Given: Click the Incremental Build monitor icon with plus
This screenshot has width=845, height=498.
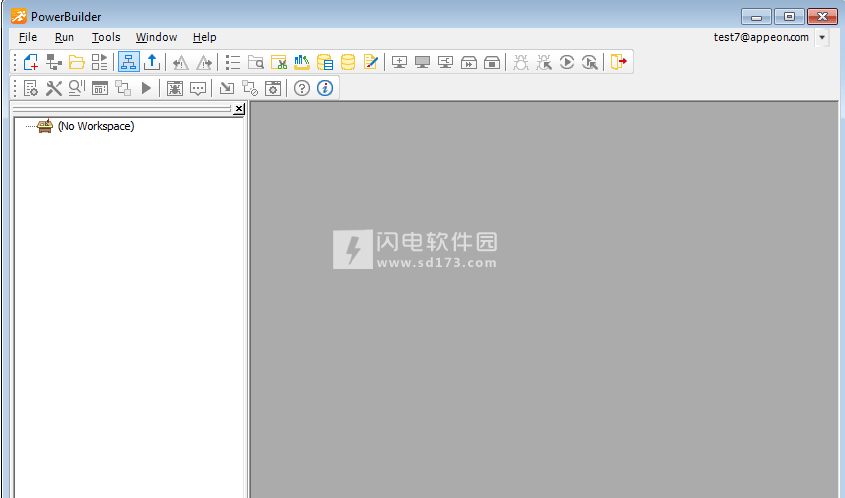Looking at the screenshot, I should tap(399, 62).
